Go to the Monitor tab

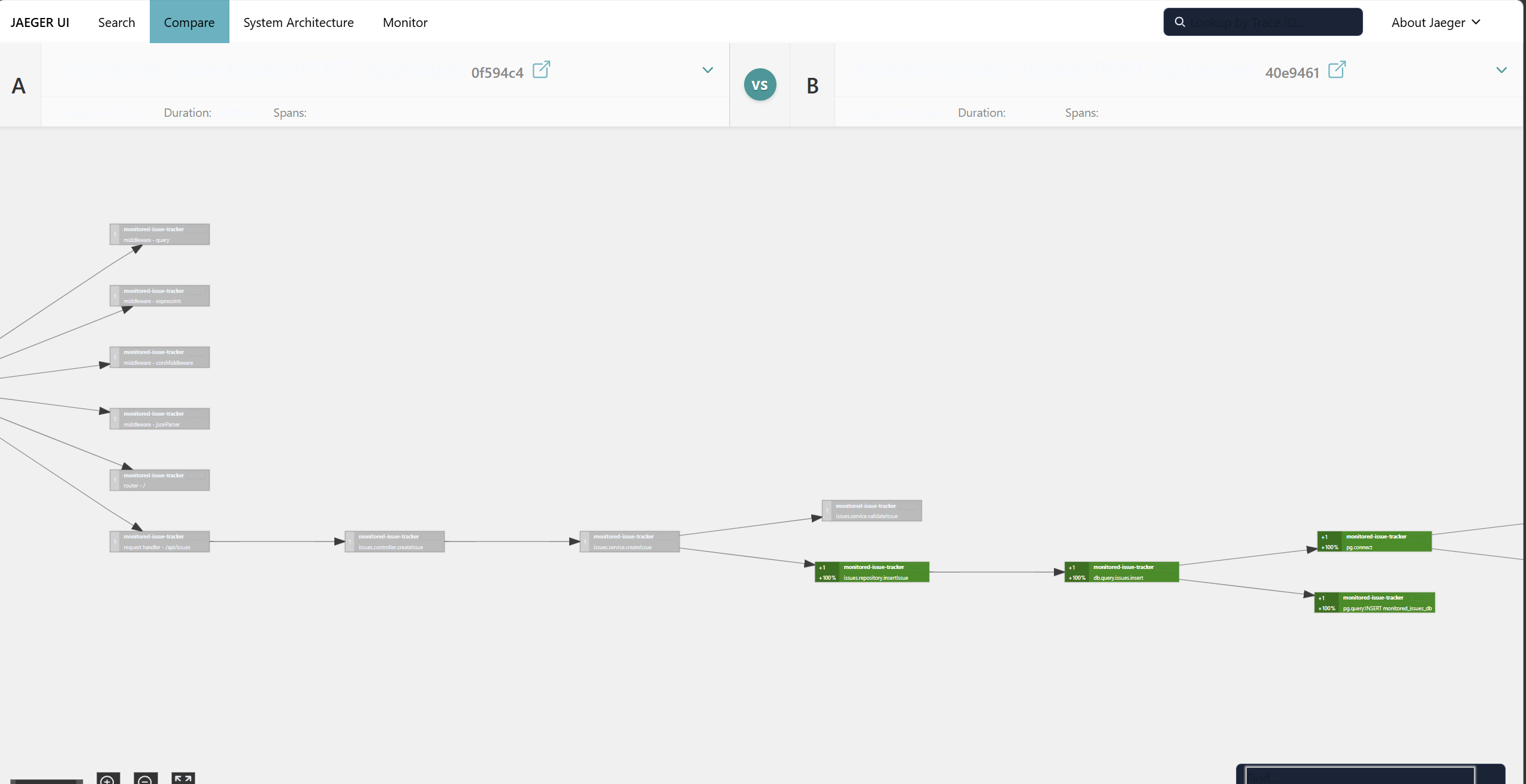point(405,22)
